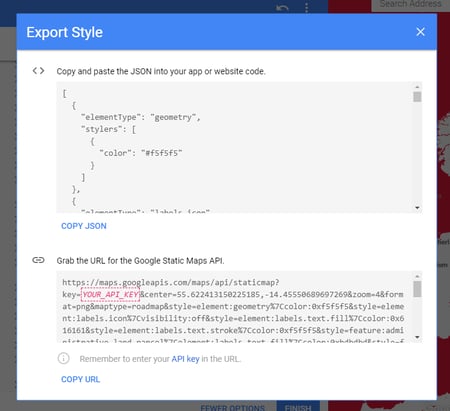Click the "elementType": "geometry" line in the JSON
Image resolution: width=450 pixels, height=411 pixels.
[141, 117]
